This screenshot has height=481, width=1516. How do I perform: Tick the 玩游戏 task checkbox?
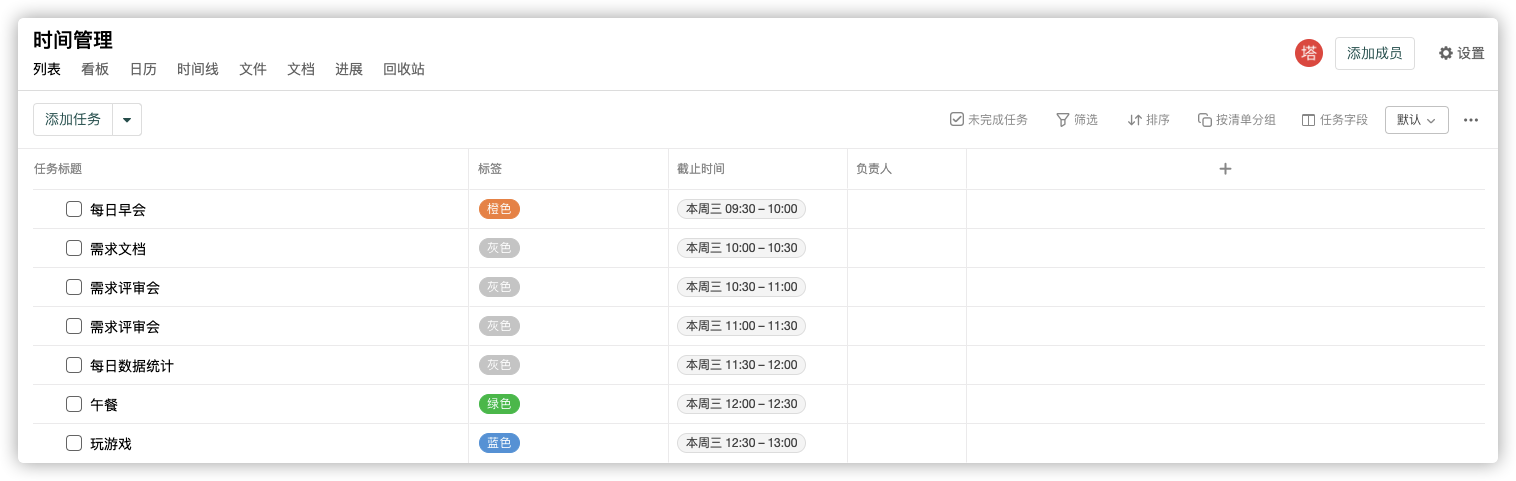74,443
